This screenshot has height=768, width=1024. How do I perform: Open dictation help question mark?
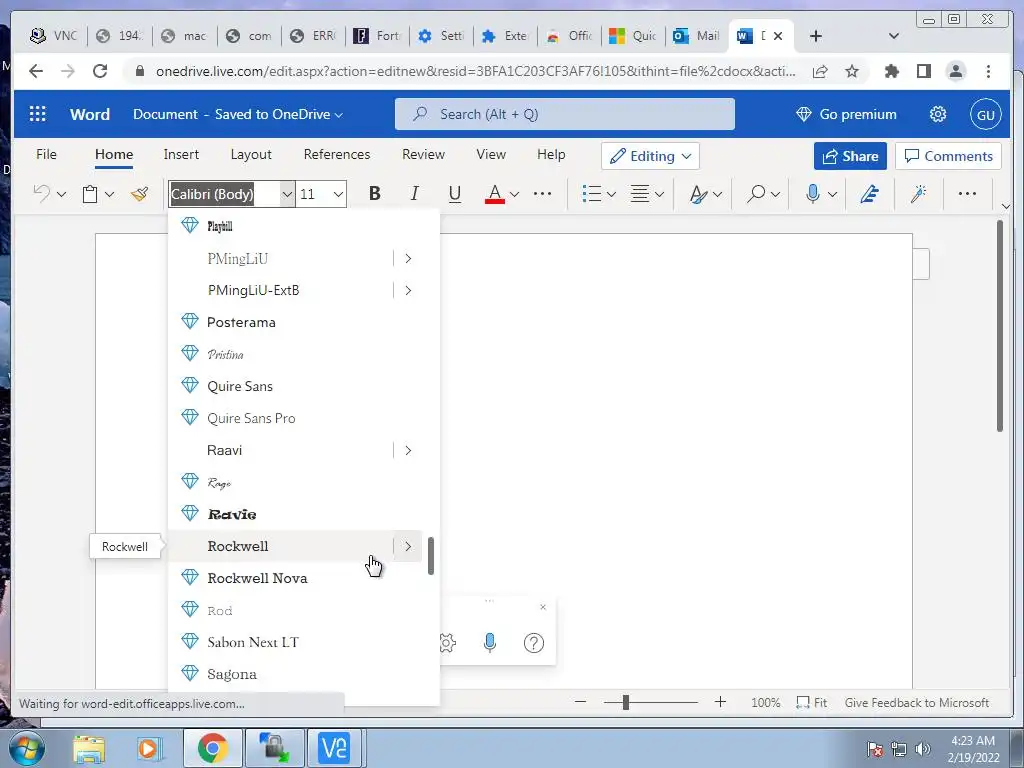(x=534, y=643)
